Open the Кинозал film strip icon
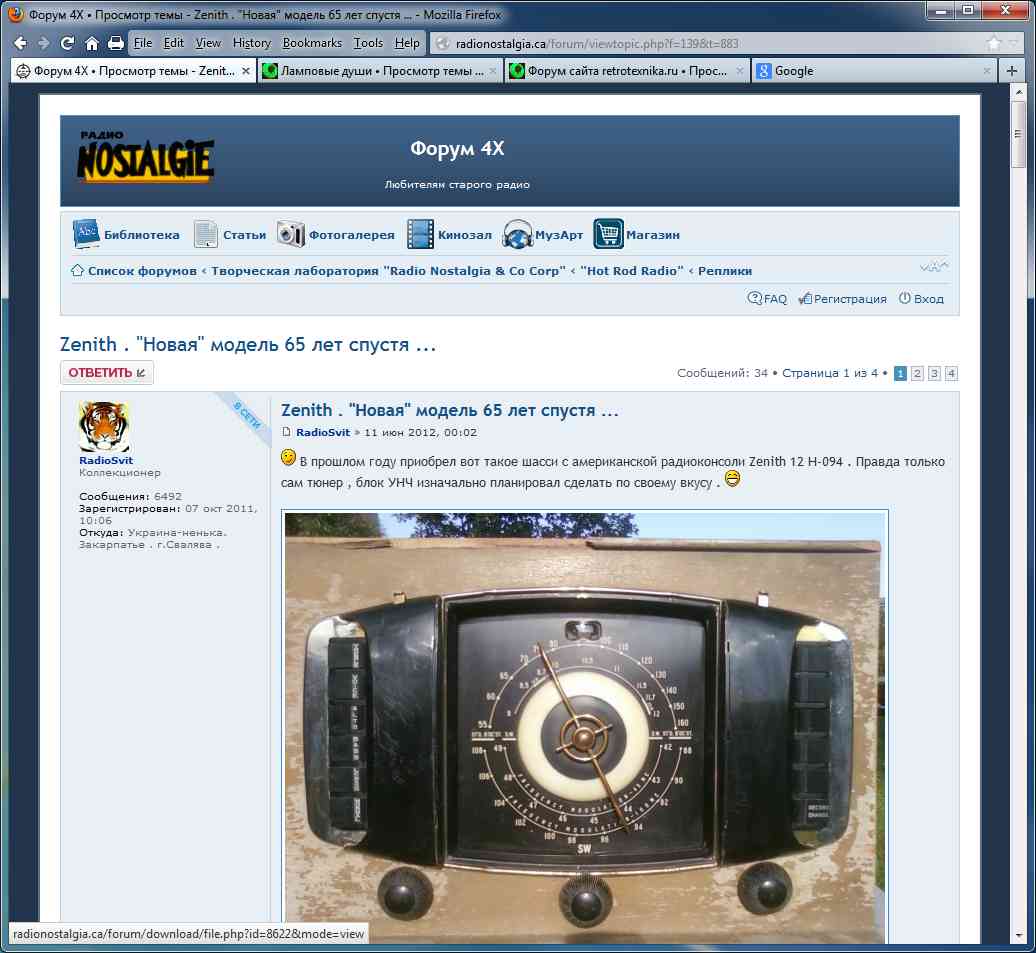This screenshot has height=953, width=1036. point(420,234)
